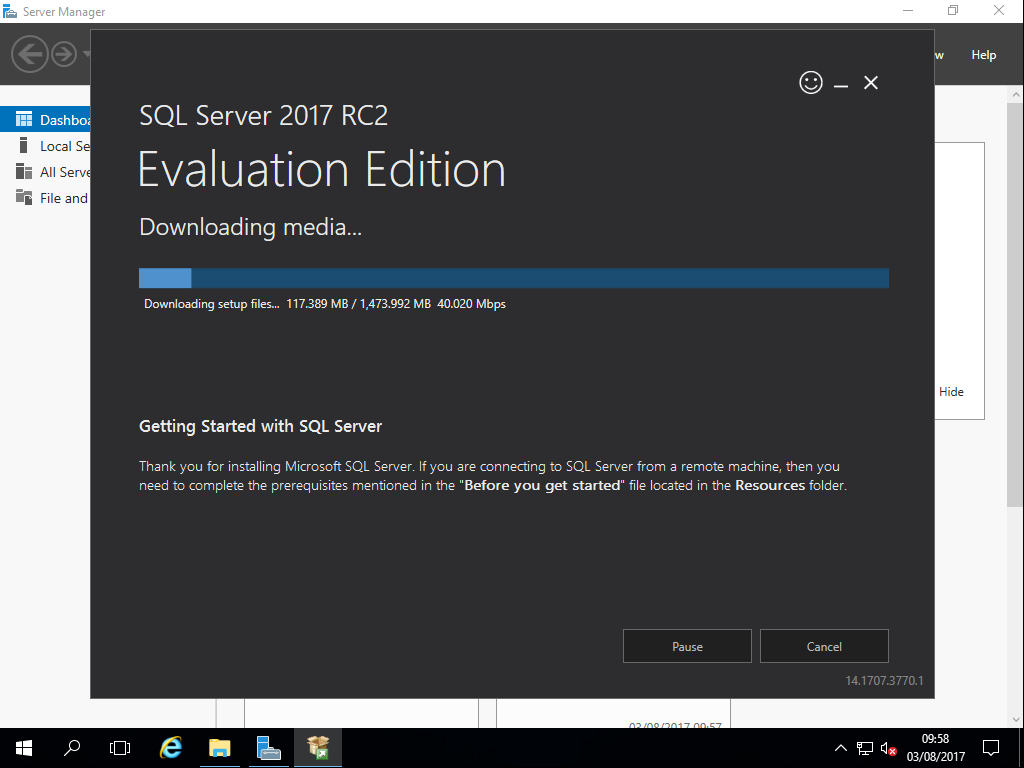Expand the hidden system tray icons
This screenshot has width=1024, height=768.
coord(840,748)
